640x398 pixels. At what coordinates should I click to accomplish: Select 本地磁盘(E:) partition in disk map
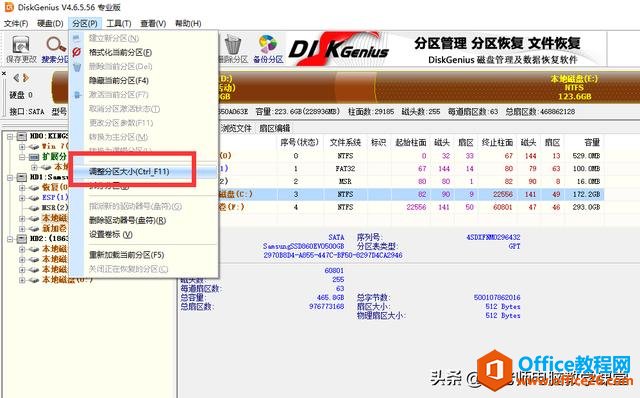[507, 87]
